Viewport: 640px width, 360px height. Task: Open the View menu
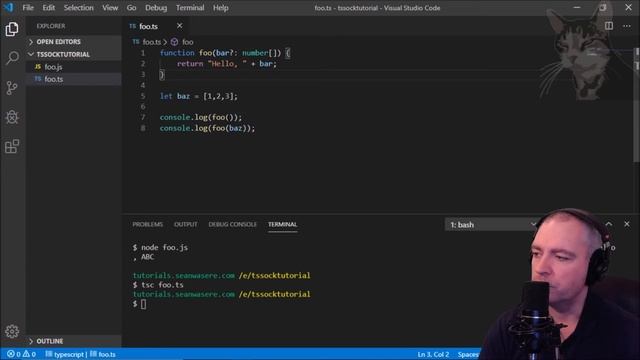coord(110,8)
